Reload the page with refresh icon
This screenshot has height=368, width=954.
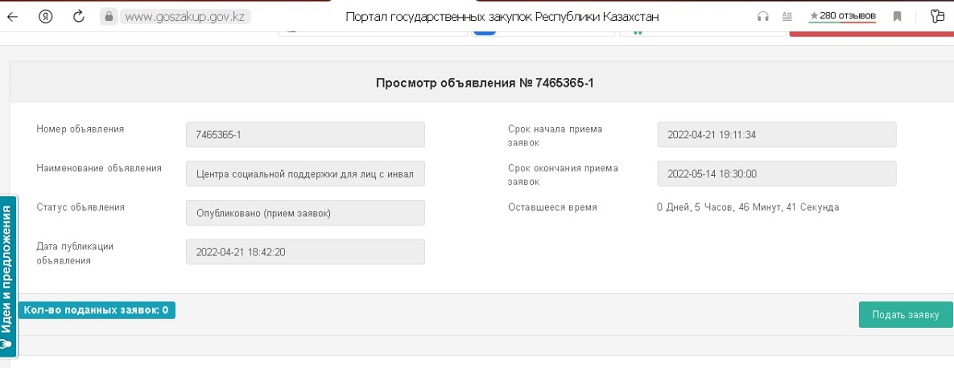tap(78, 17)
